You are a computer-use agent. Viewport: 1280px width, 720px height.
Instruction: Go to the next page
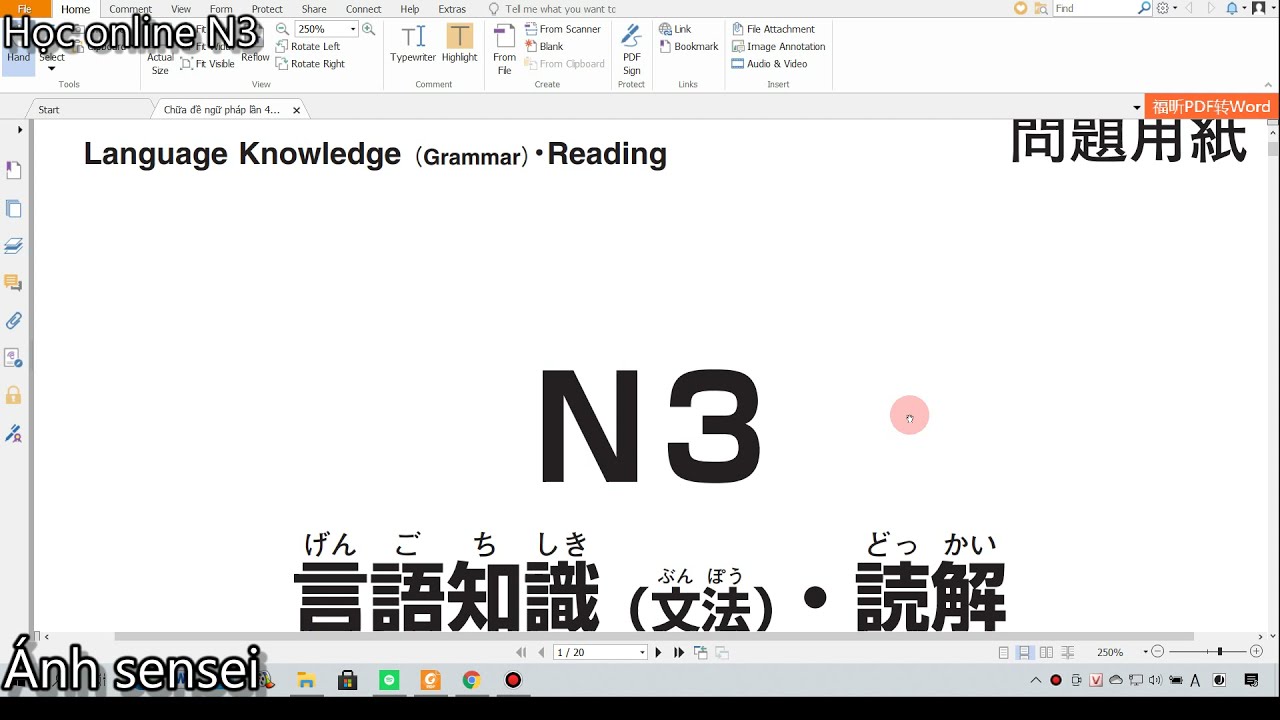658,652
